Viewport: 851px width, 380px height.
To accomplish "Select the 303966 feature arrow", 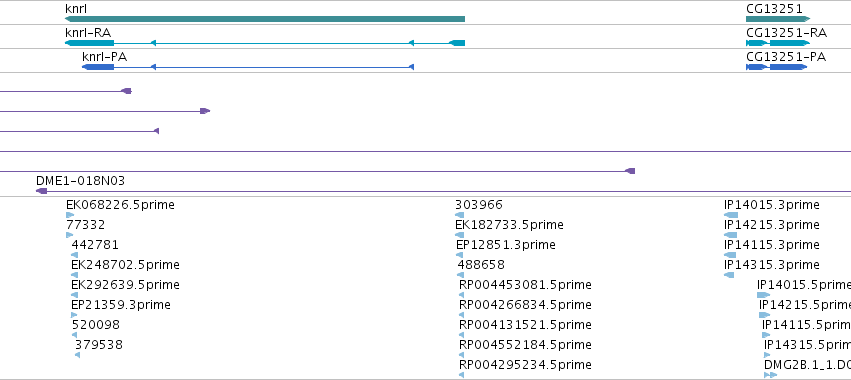I will (460, 215).
